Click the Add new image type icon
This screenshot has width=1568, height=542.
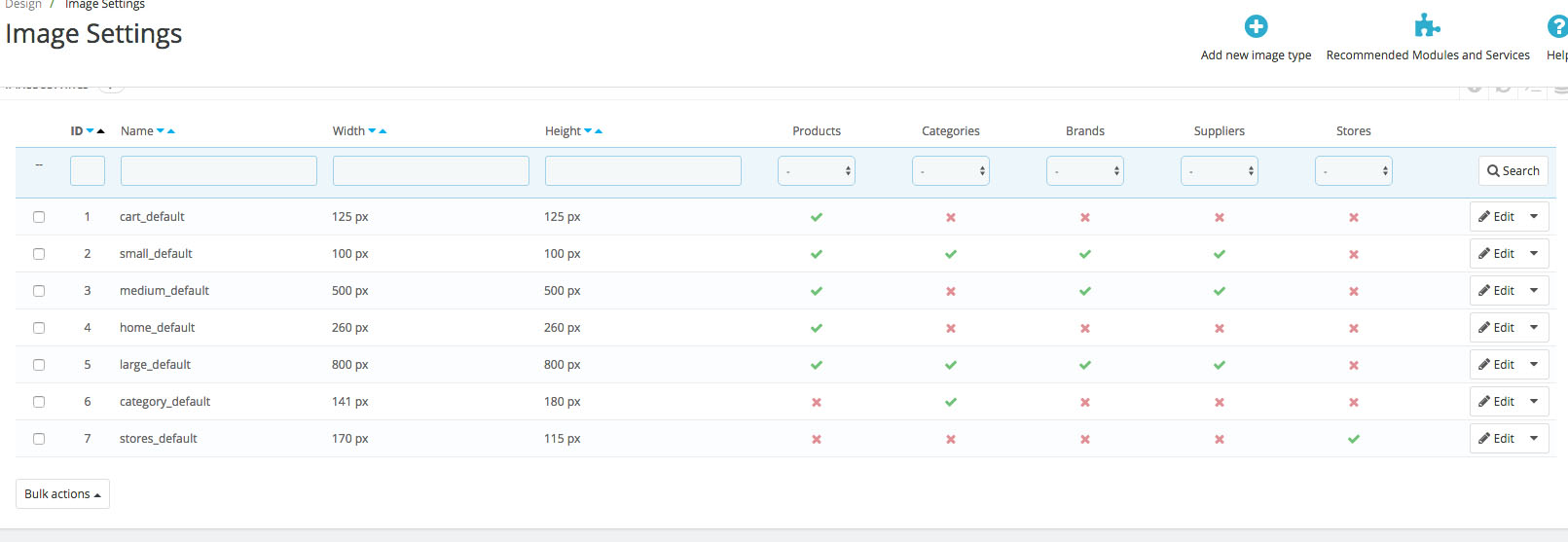coord(1256,26)
